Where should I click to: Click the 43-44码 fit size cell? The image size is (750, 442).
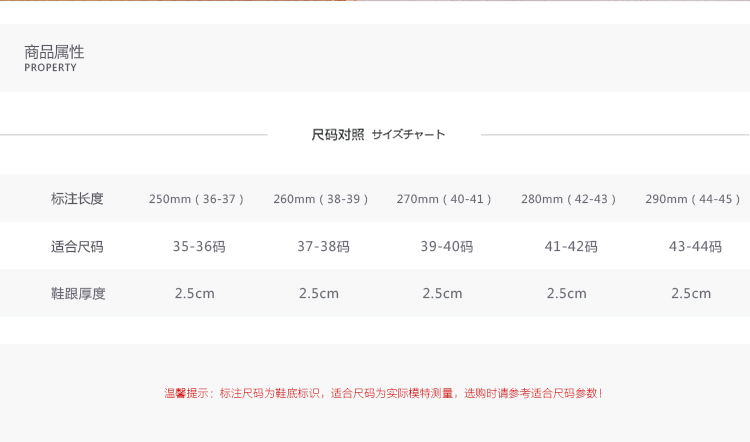point(695,246)
